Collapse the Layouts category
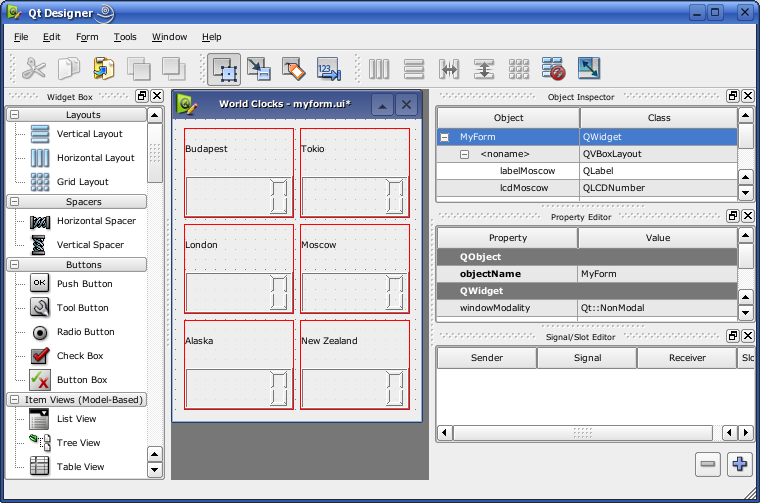This screenshot has height=503, width=760. pos(15,115)
